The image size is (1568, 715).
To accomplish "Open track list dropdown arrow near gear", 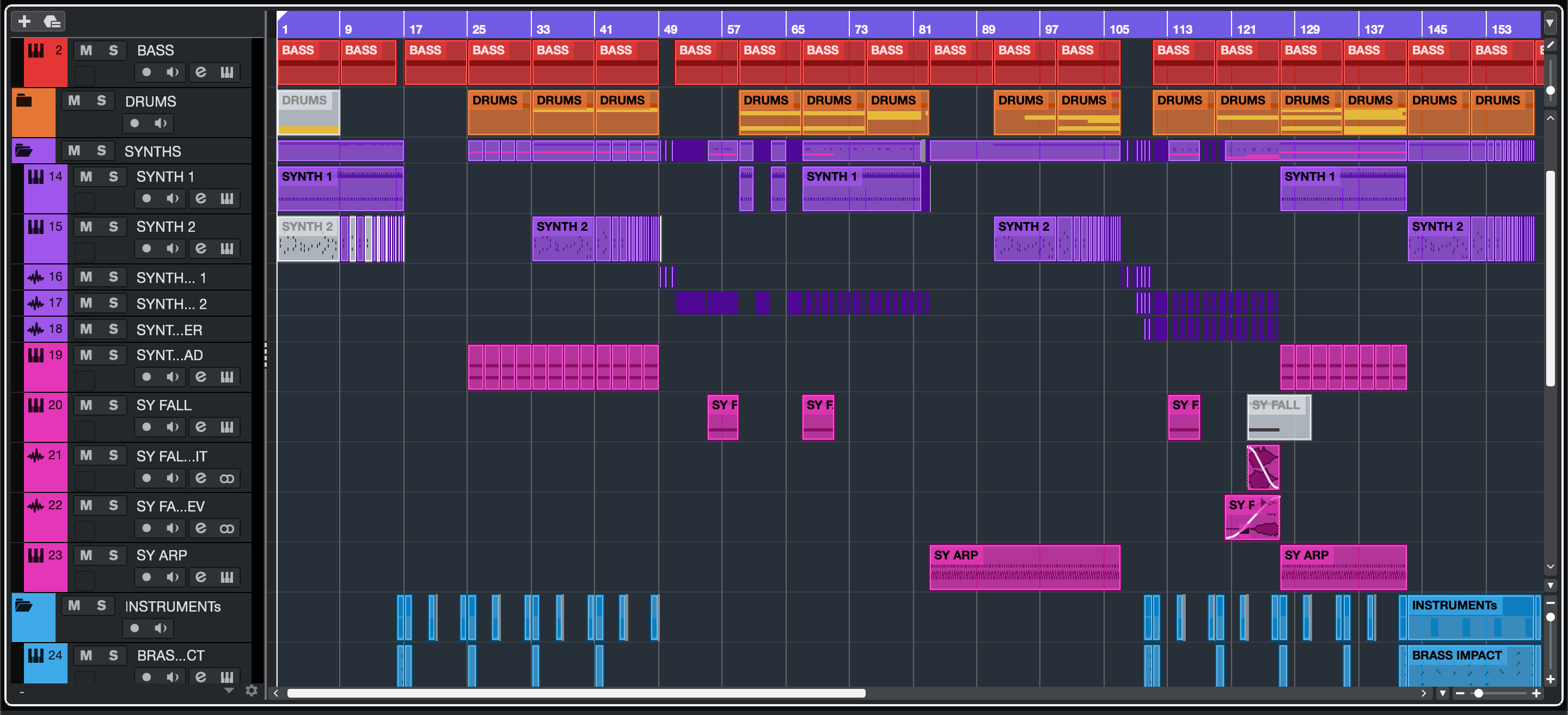I will tap(229, 691).
